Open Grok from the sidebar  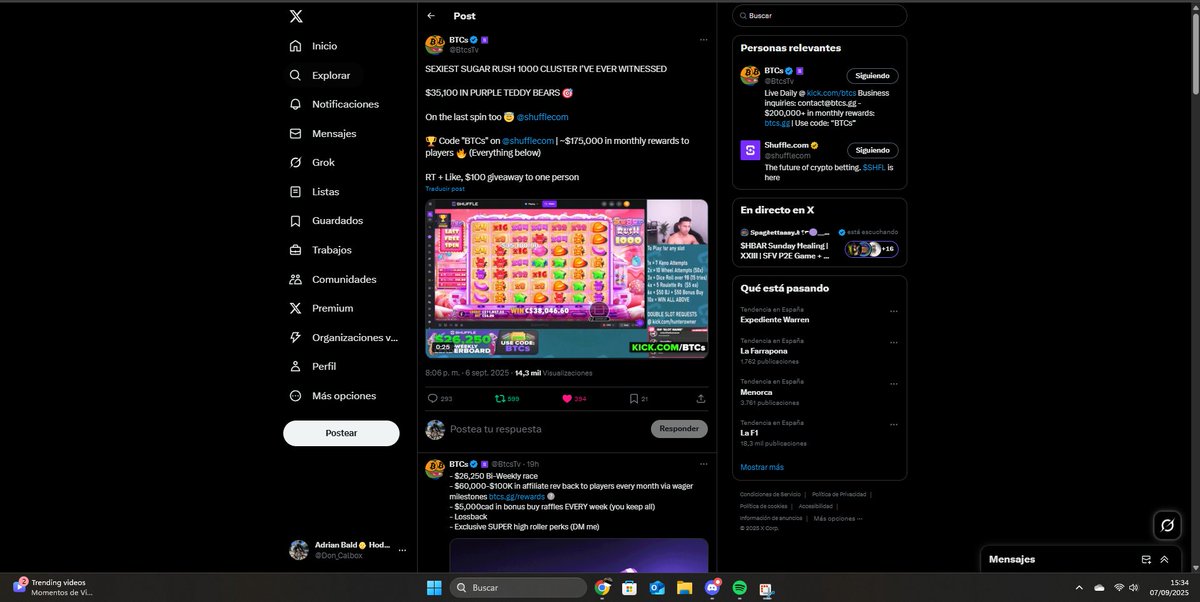pos(311,162)
